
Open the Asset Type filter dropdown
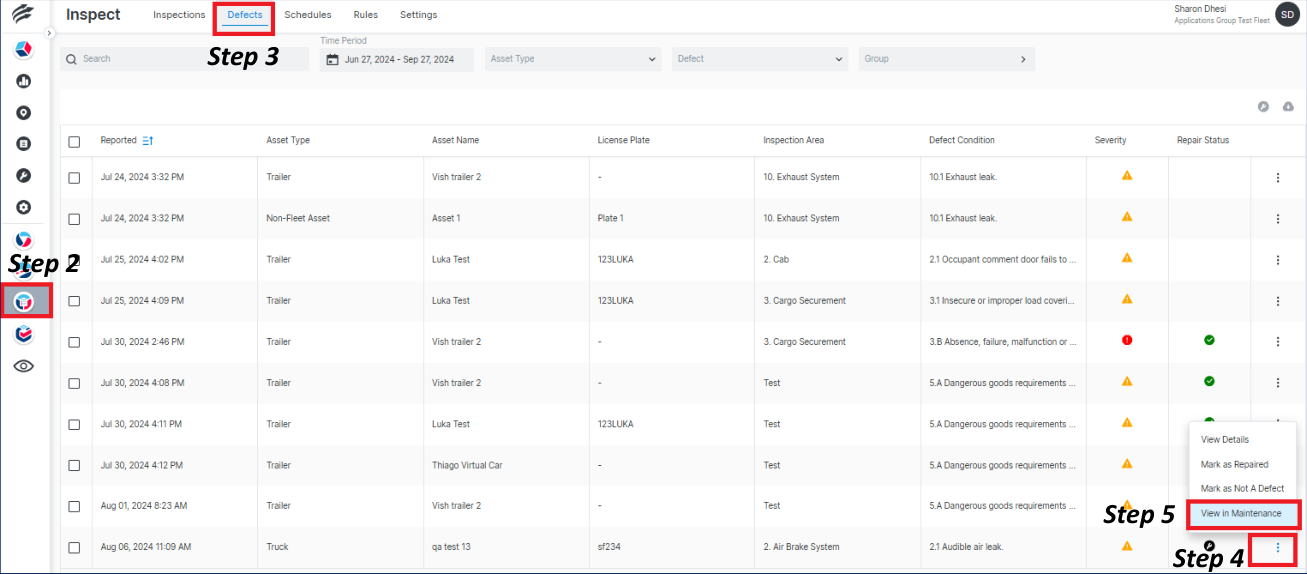pos(574,59)
